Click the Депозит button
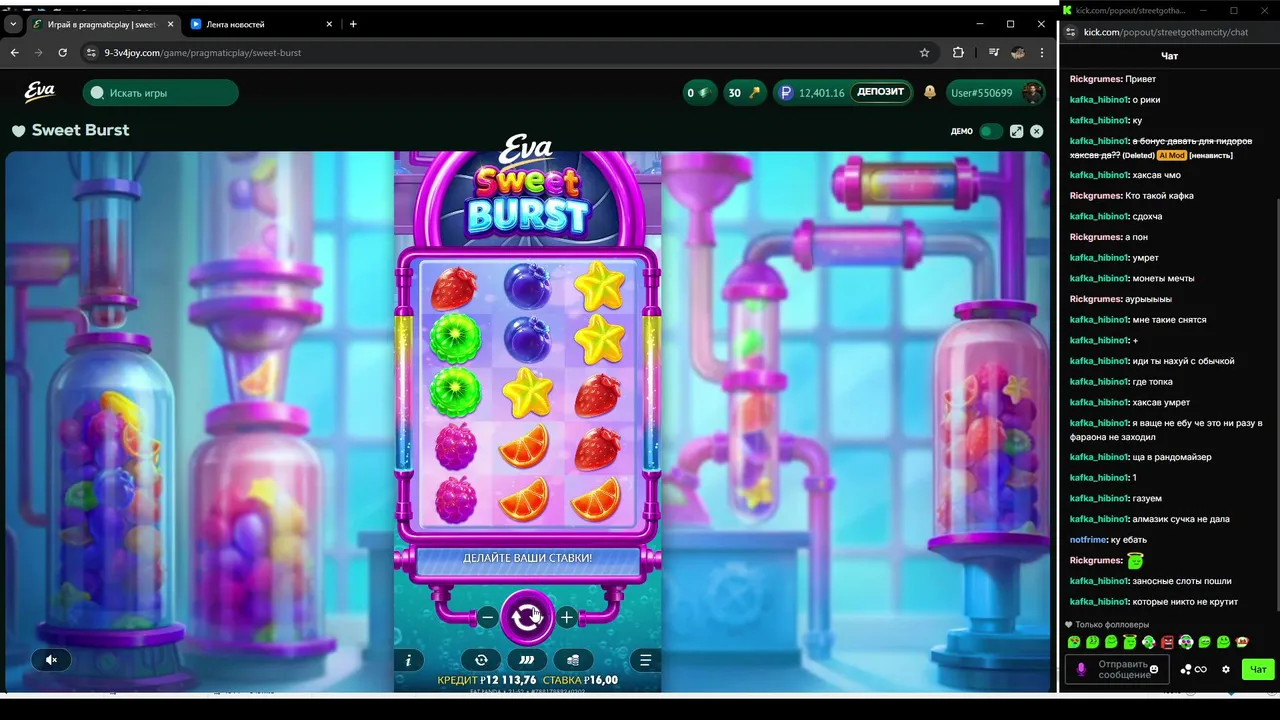The image size is (1280, 720). coord(881,92)
